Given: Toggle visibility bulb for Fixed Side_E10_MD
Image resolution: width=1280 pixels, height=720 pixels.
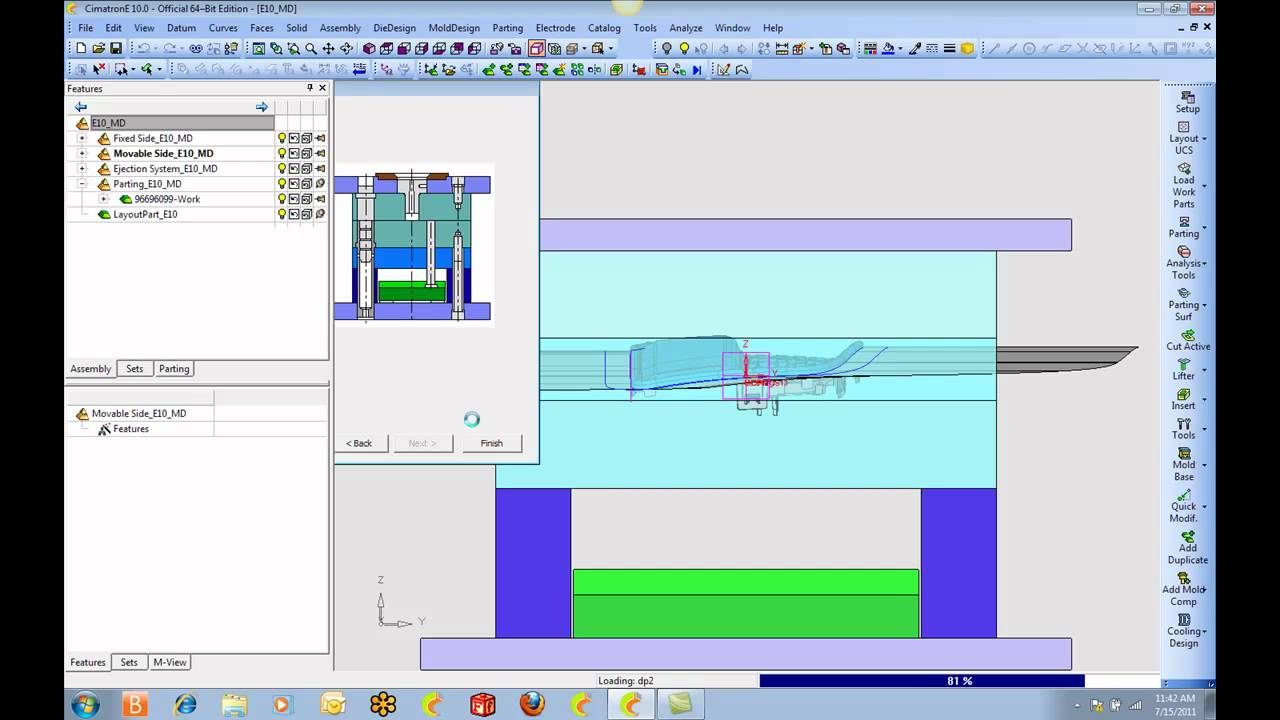Looking at the screenshot, I should coord(282,138).
